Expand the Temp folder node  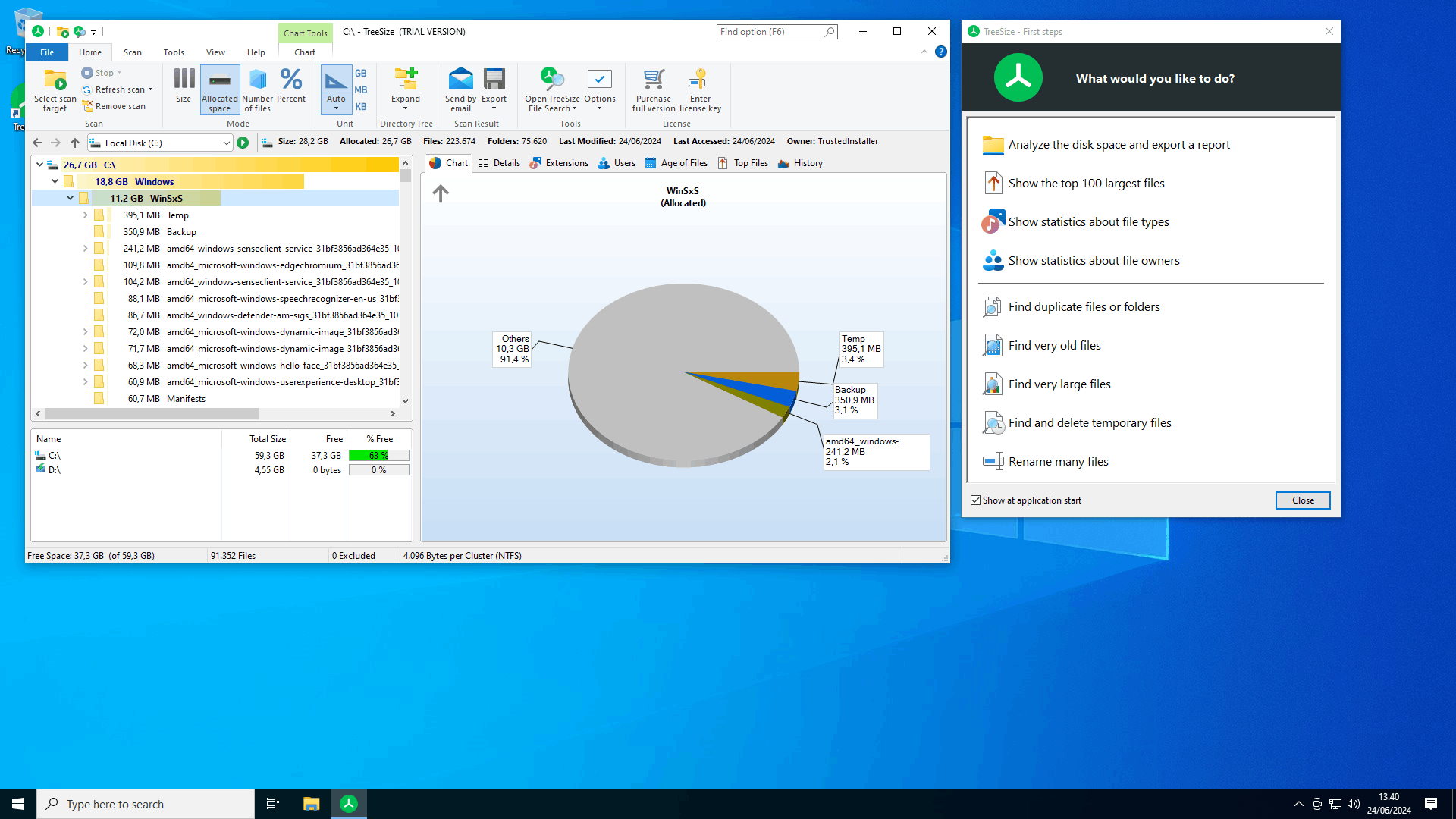(85, 215)
